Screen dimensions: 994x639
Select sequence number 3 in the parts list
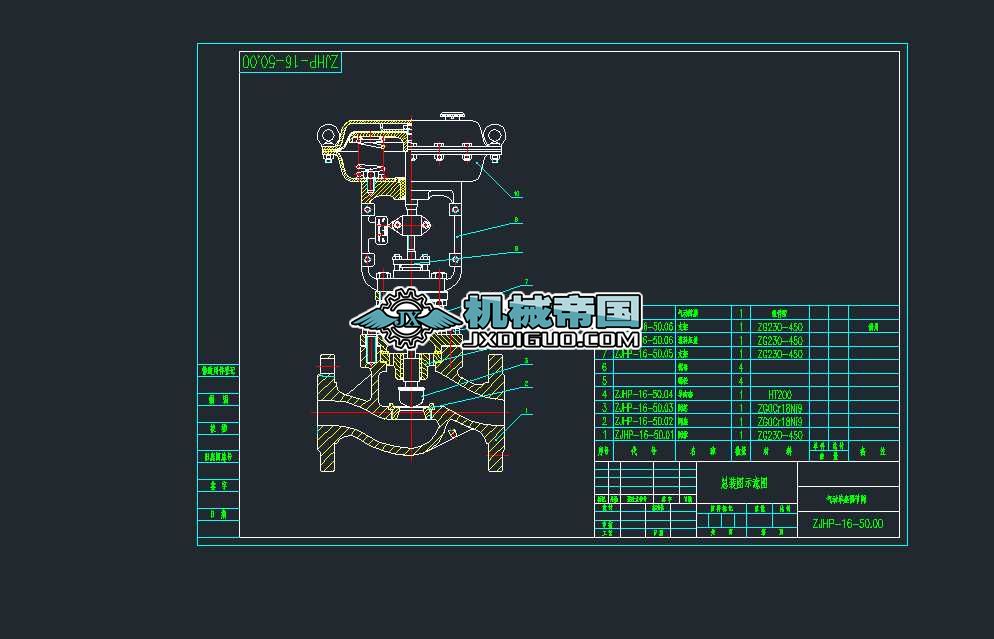click(x=604, y=408)
